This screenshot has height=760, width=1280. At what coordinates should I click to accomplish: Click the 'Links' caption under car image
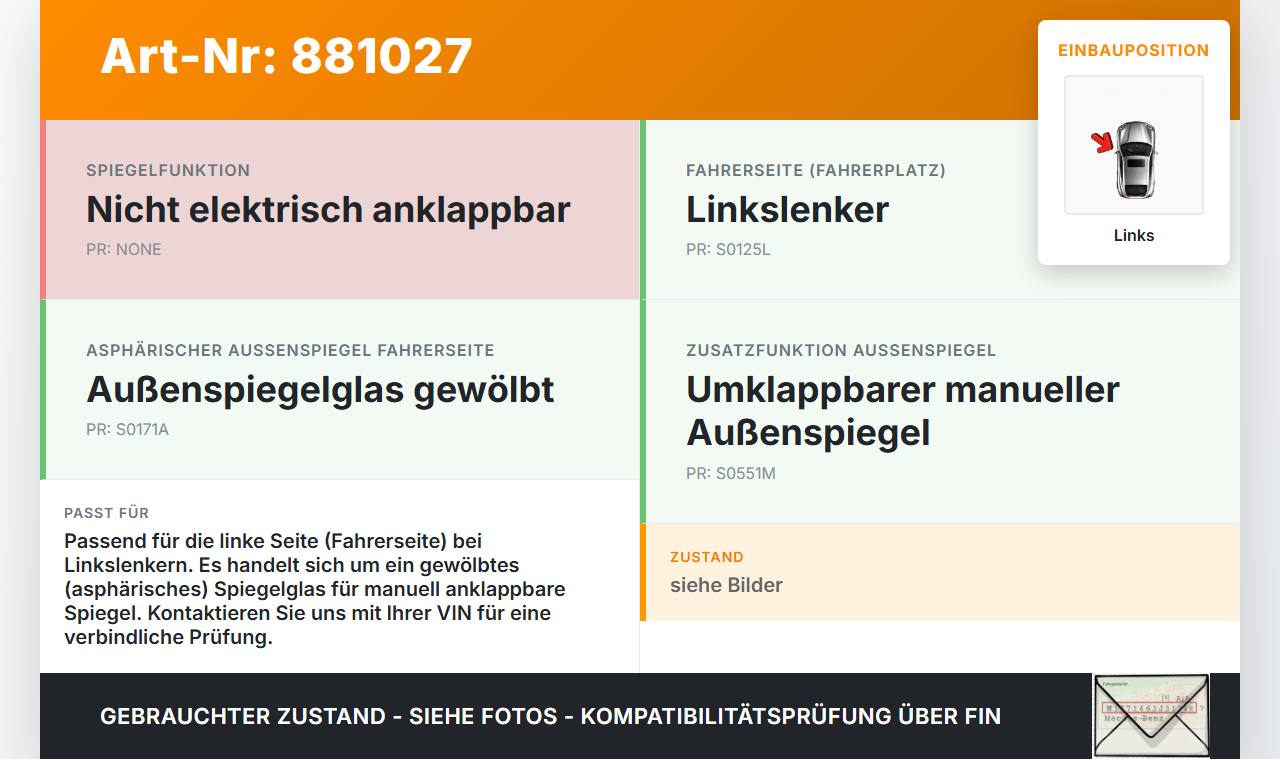(1134, 236)
